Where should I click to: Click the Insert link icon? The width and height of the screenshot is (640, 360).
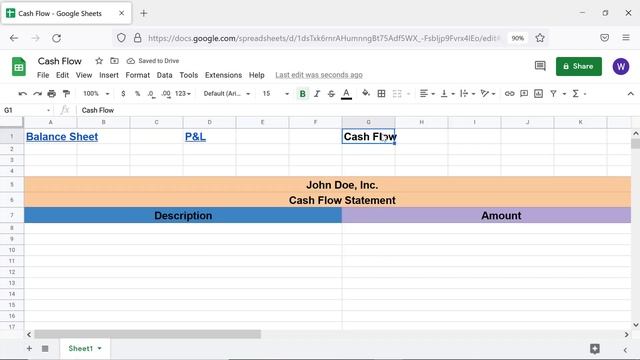click(509, 94)
